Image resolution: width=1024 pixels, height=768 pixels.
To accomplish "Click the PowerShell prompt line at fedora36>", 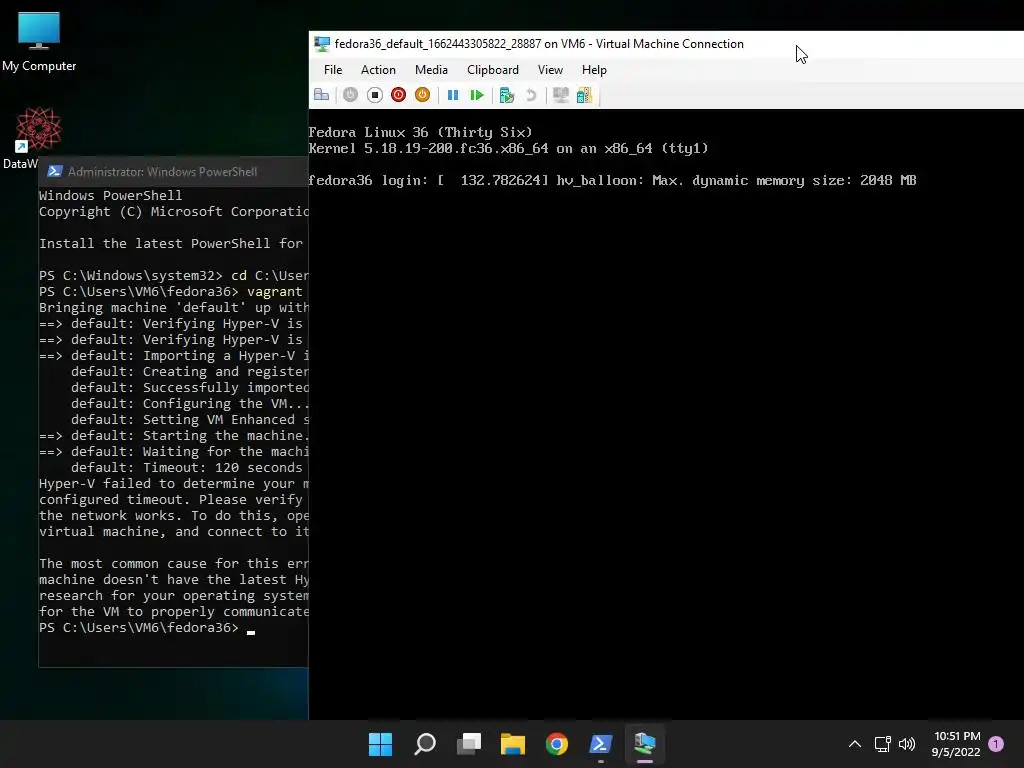I will [147, 628].
